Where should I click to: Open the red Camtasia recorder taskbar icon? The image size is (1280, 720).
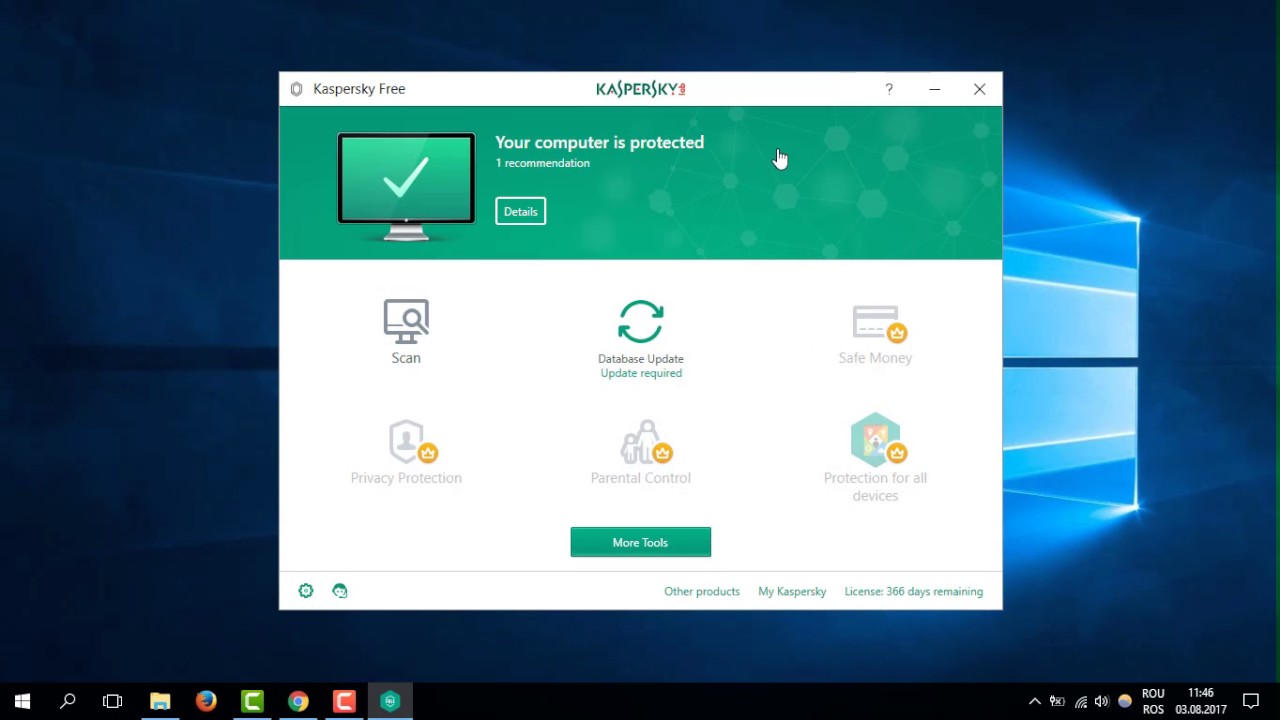(344, 701)
